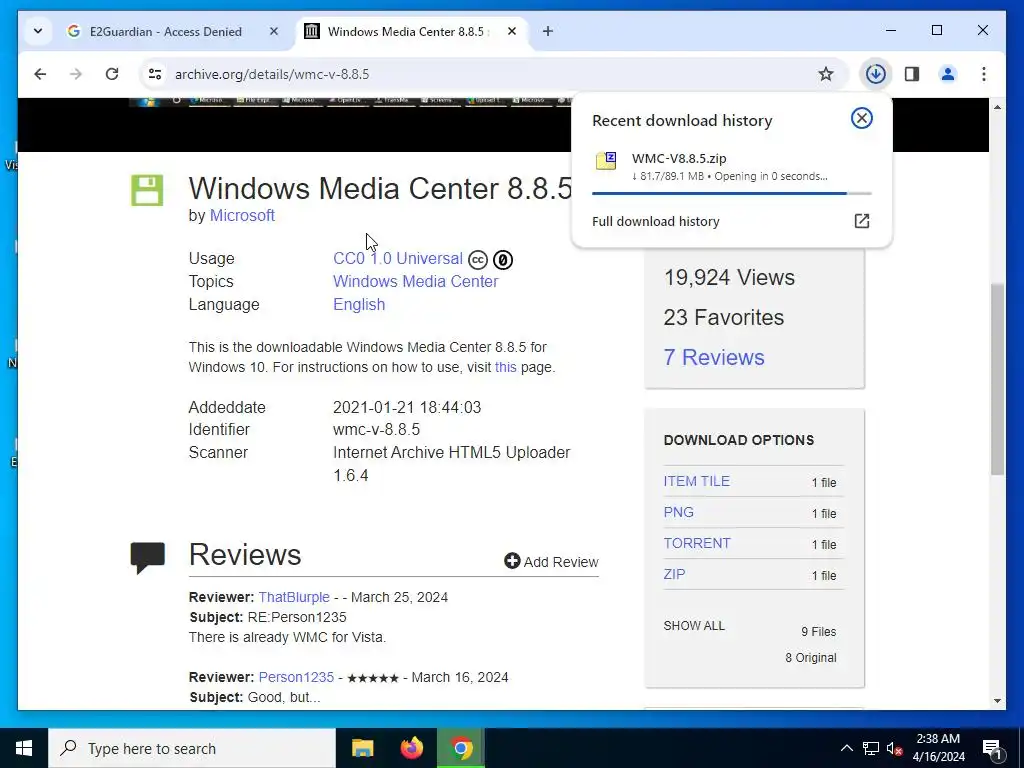This screenshot has width=1024, height=768.
Task: Click the WMC-V8.8.5.zip download name
Action: point(679,158)
